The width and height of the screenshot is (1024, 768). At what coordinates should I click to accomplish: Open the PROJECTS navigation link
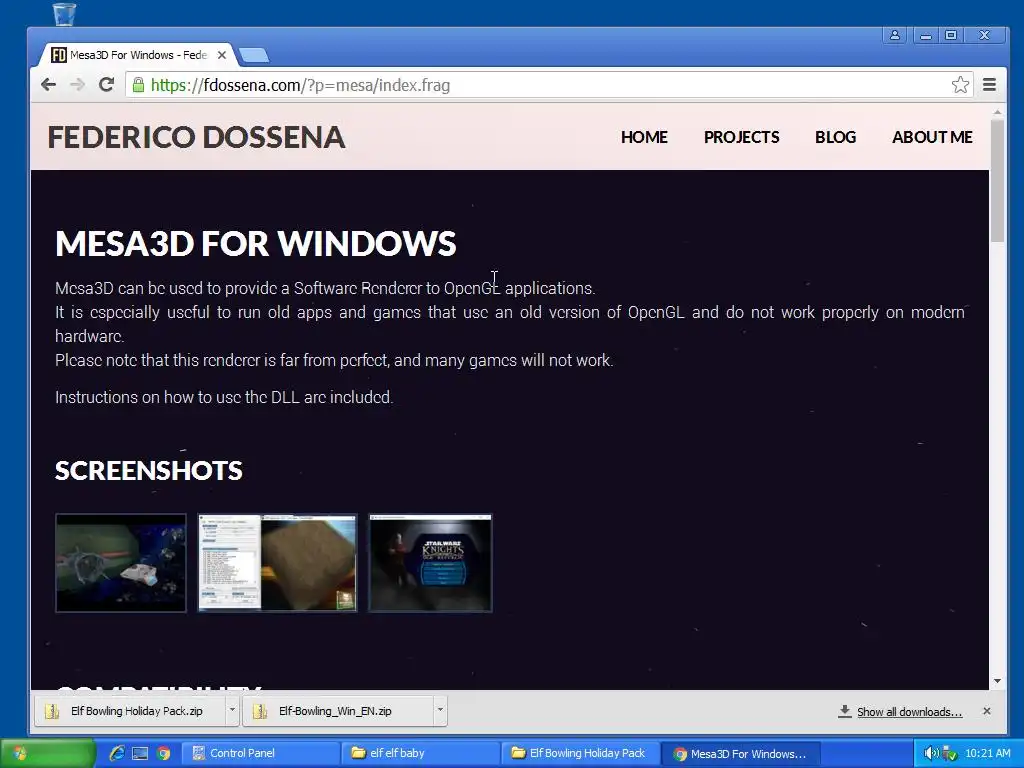click(x=741, y=137)
